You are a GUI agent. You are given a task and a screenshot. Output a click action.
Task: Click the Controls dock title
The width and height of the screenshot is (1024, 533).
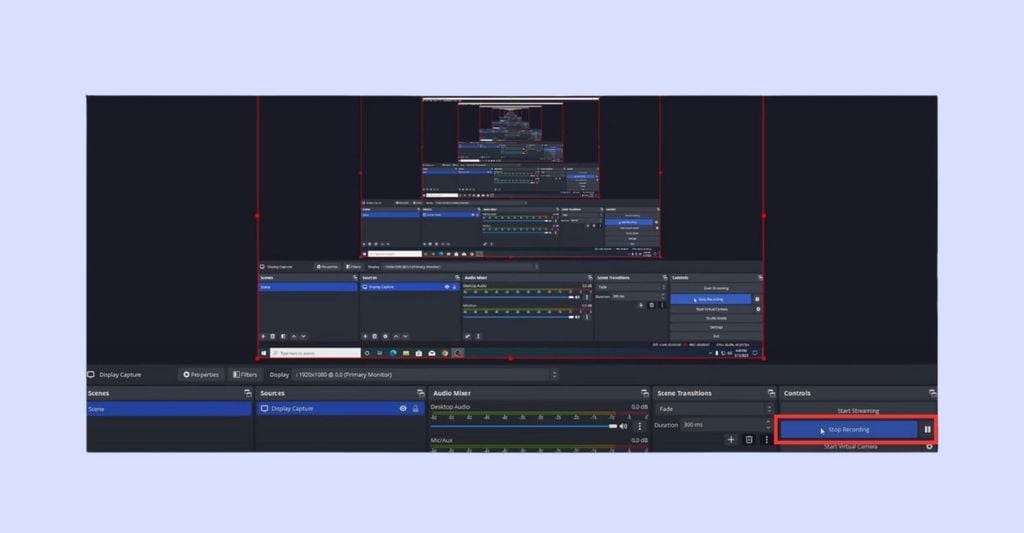point(797,393)
